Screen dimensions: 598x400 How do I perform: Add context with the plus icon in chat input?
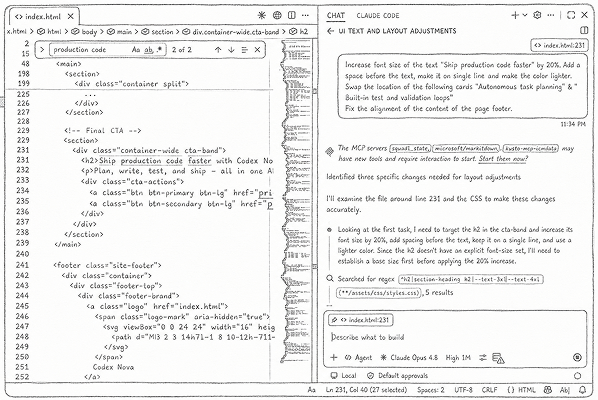point(334,357)
